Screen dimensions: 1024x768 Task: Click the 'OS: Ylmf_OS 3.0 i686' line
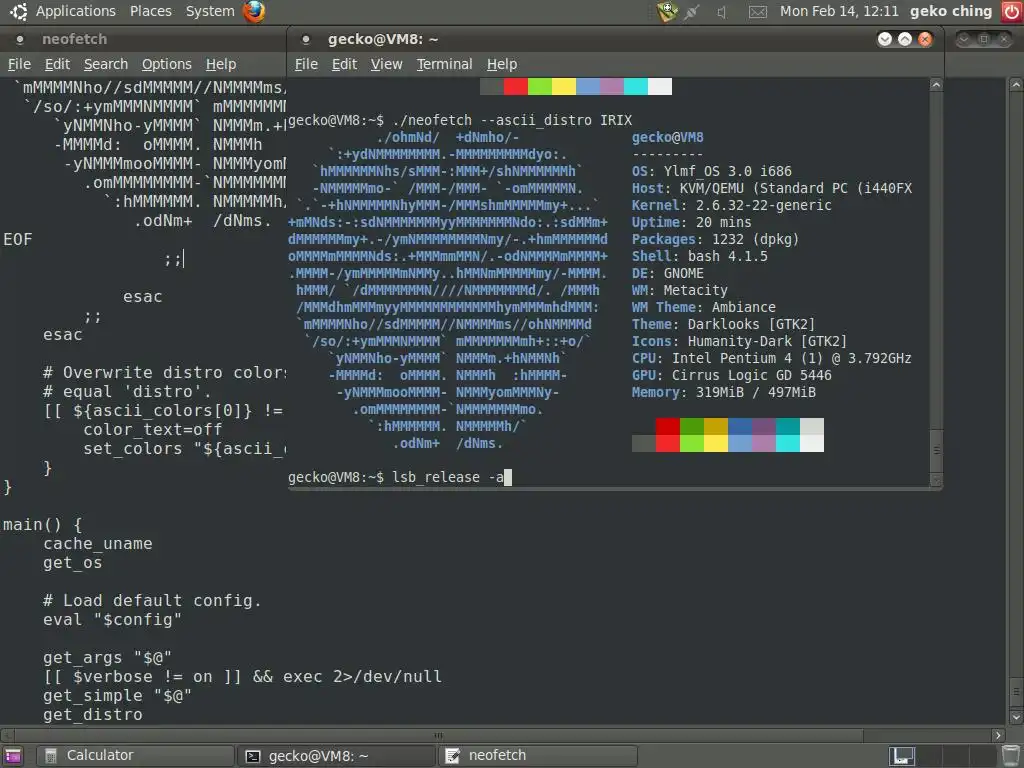coord(712,171)
